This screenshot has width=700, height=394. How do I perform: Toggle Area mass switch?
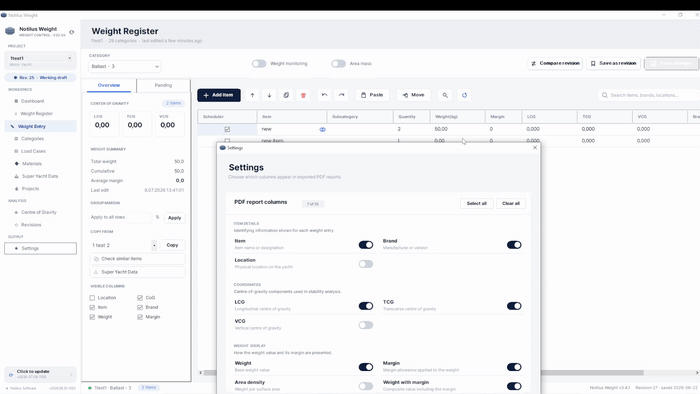tap(338, 64)
